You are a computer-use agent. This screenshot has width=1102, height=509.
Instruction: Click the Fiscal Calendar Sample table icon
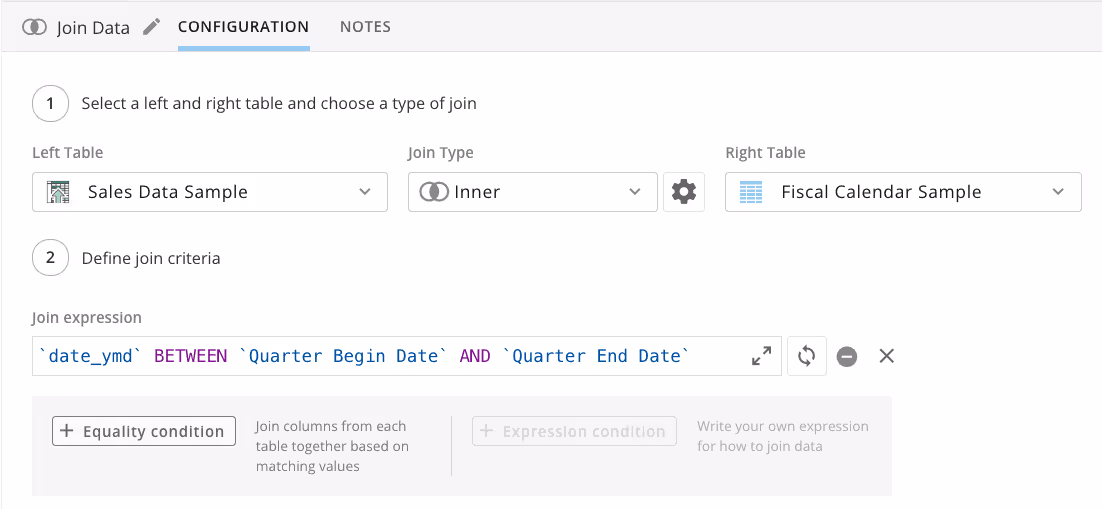[751, 192]
